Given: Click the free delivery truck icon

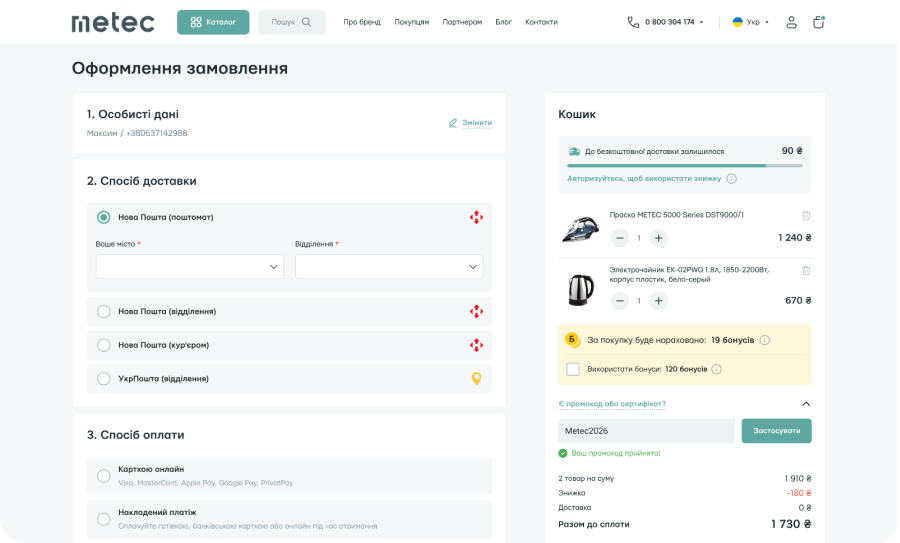Looking at the screenshot, I should coord(574,152).
